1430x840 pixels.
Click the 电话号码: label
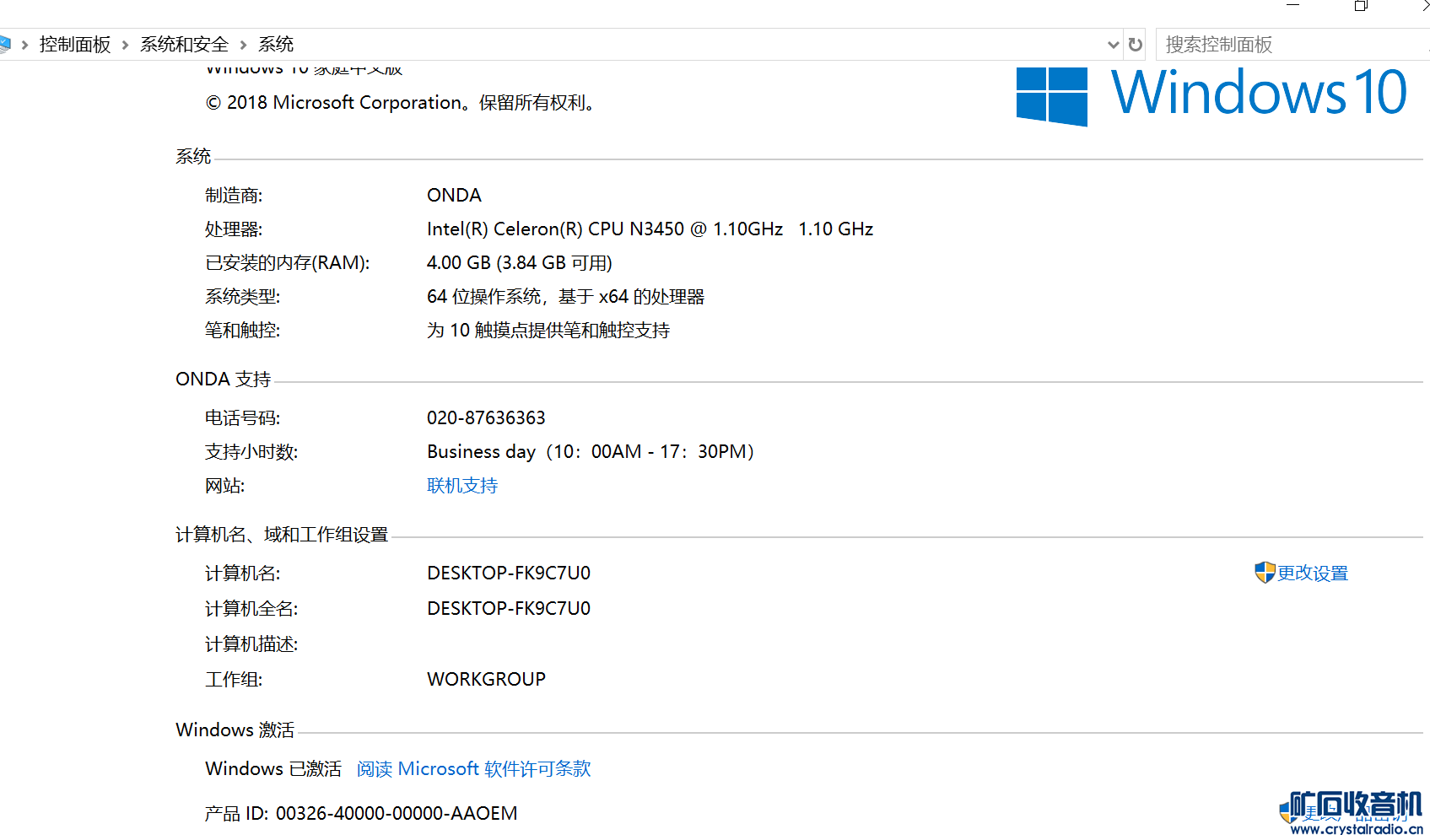click(243, 418)
